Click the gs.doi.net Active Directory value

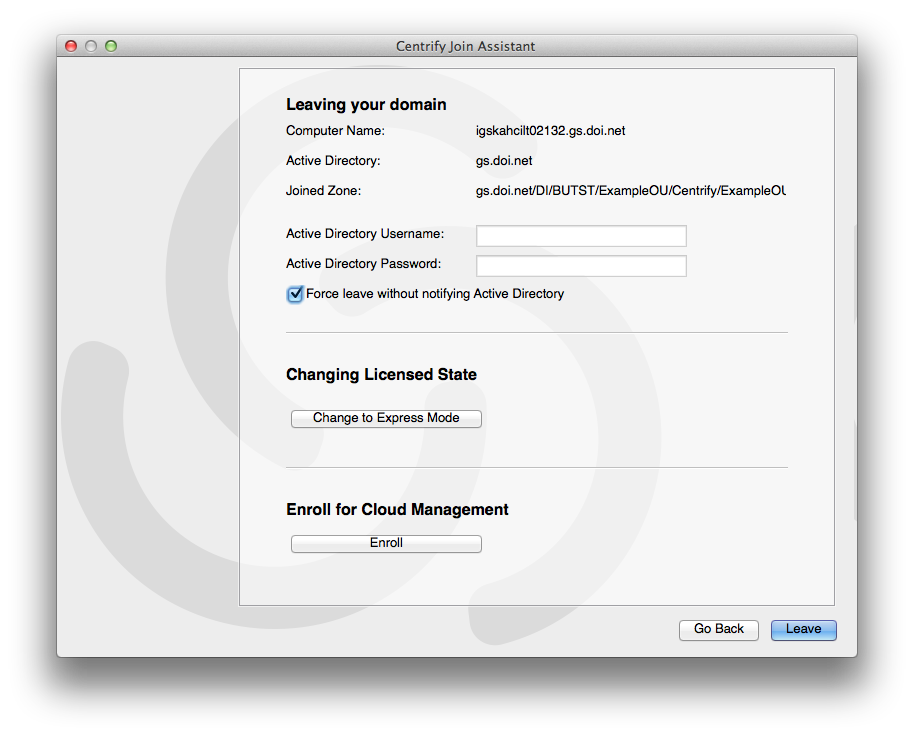tap(504, 161)
